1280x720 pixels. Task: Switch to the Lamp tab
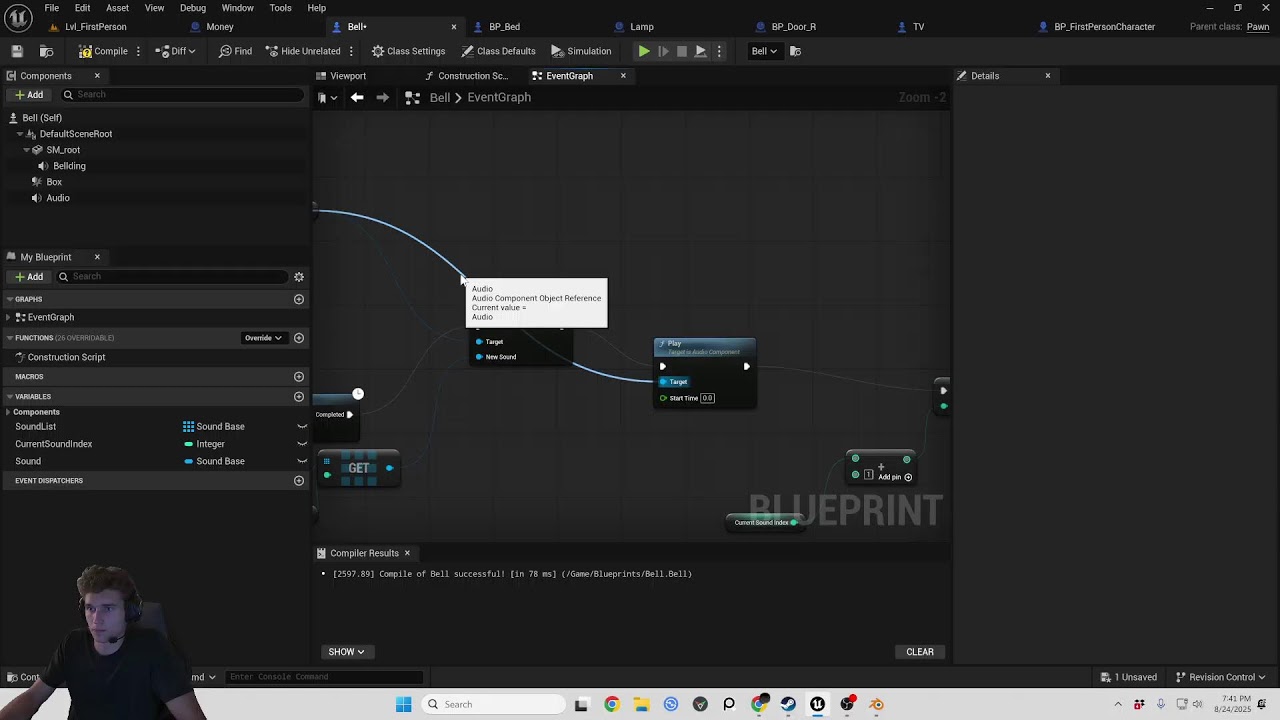(x=642, y=27)
